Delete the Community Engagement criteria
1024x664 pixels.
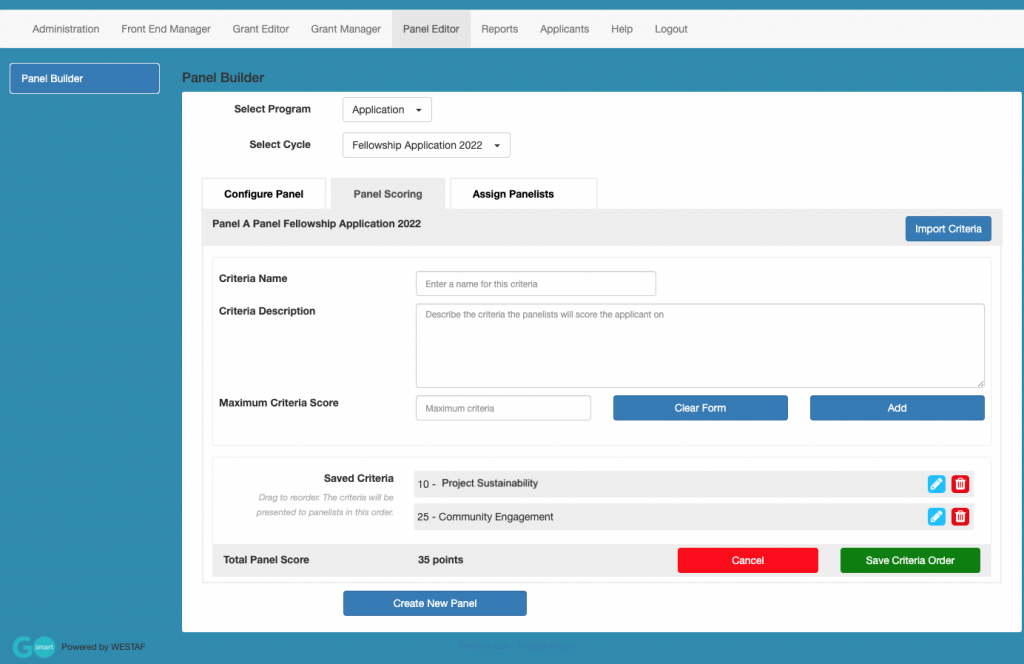[960, 517]
